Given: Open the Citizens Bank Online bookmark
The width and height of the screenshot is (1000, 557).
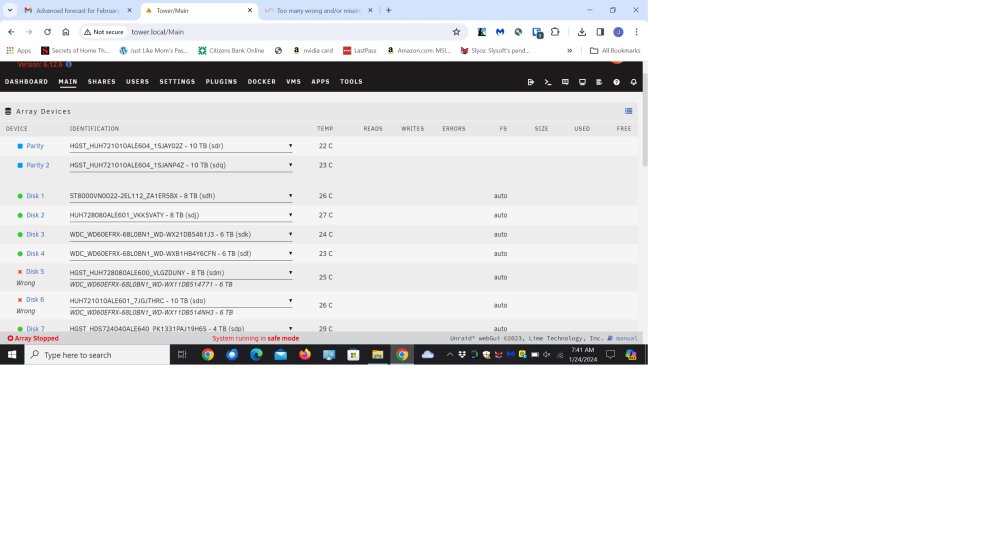Looking at the screenshot, I should [231, 50].
